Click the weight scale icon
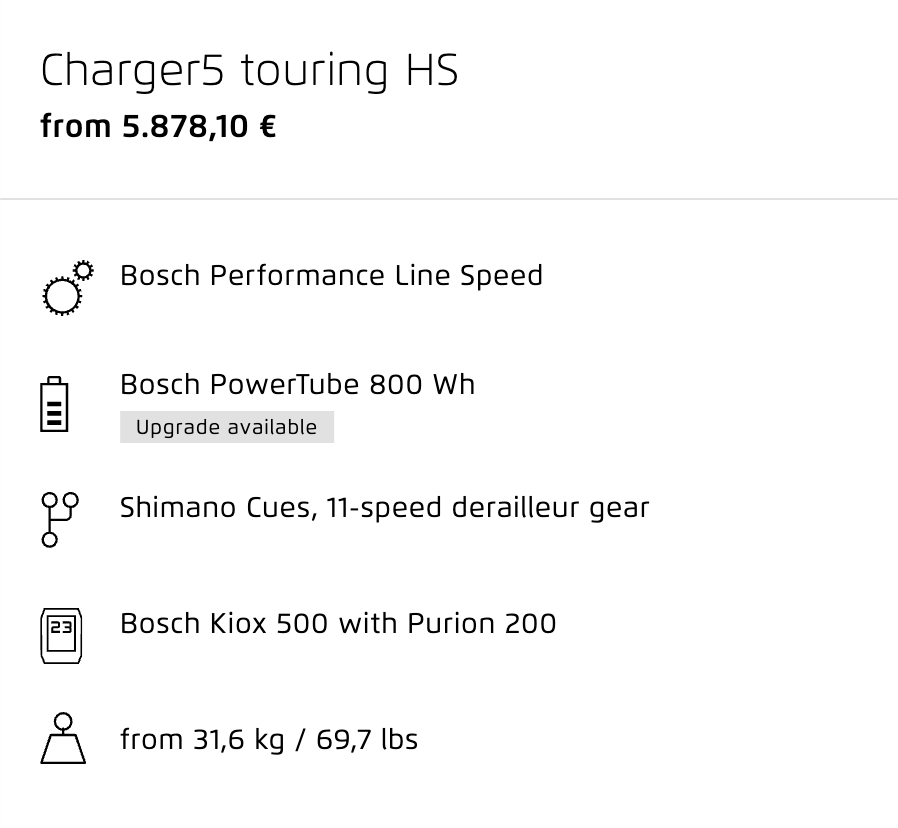Viewport: 898px width, 828px height. [63, 738]
